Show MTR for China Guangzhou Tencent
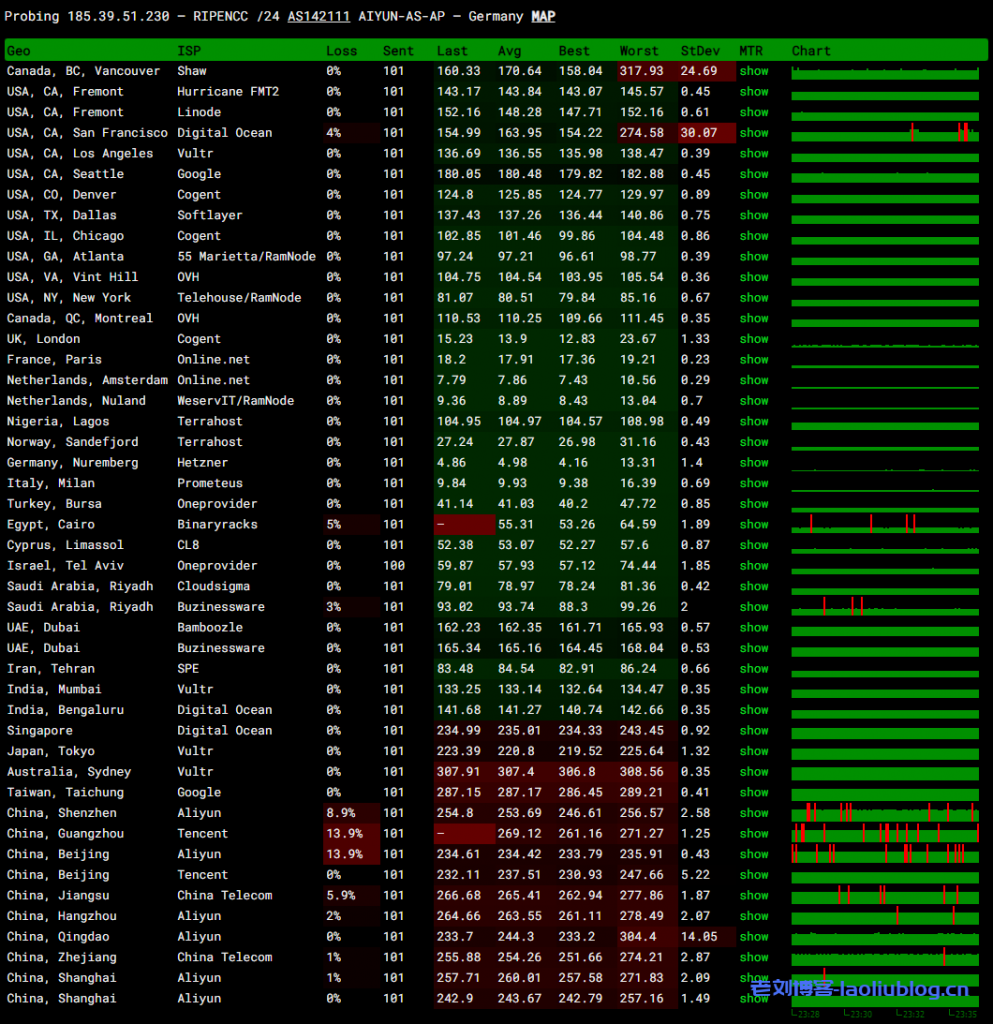Viewport: 993px width, 1024px height. [x=754, y=833]
